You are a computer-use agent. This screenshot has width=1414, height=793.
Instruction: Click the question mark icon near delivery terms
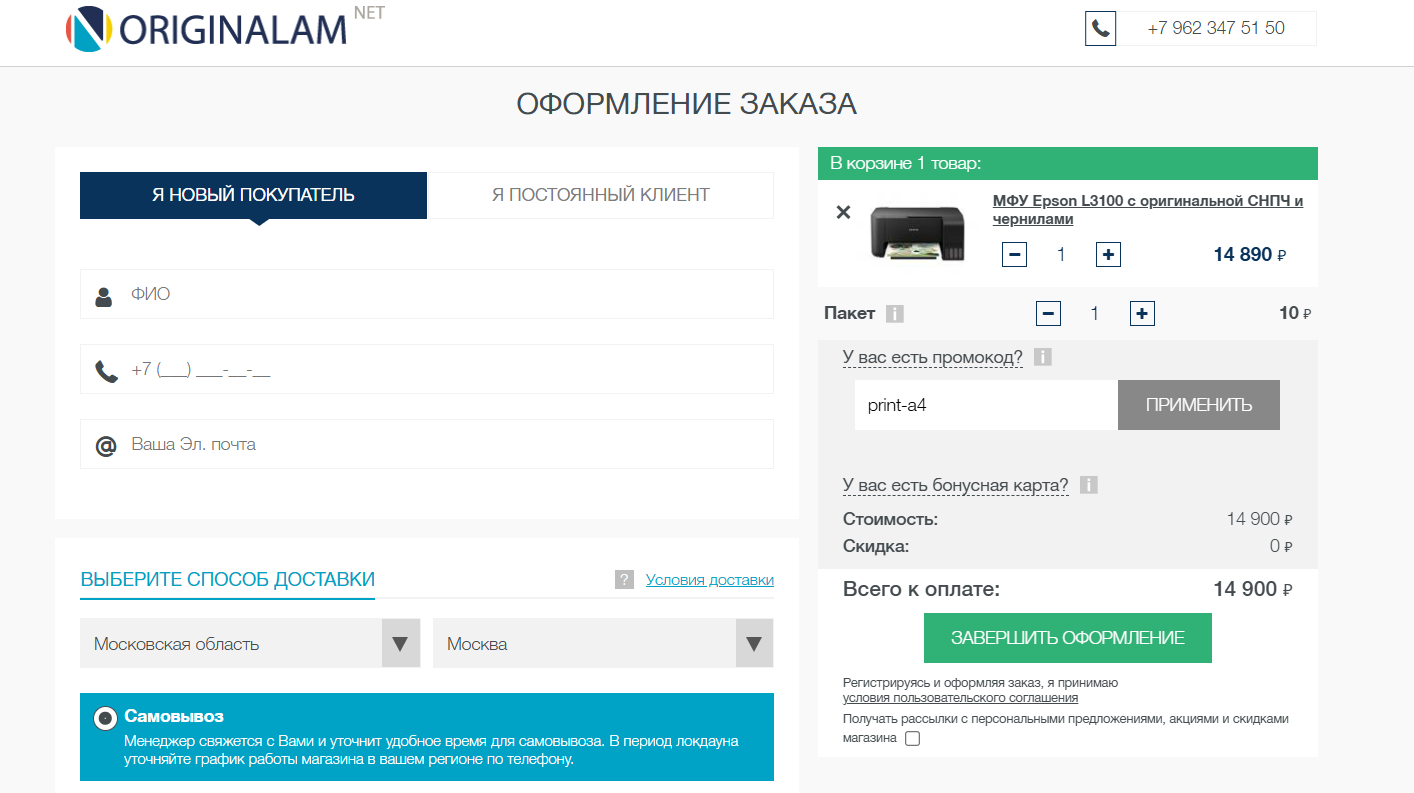point(624,580)
